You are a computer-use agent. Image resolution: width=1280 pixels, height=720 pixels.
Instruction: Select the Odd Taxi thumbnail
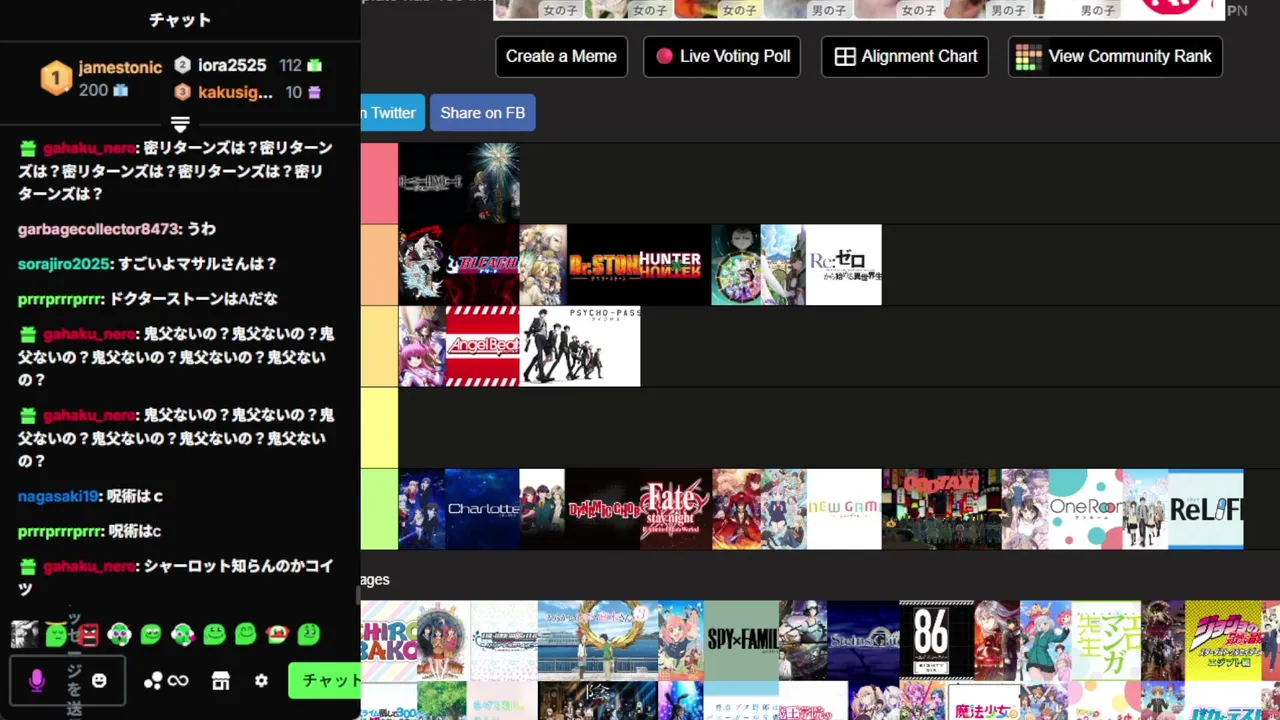(942, 509)
